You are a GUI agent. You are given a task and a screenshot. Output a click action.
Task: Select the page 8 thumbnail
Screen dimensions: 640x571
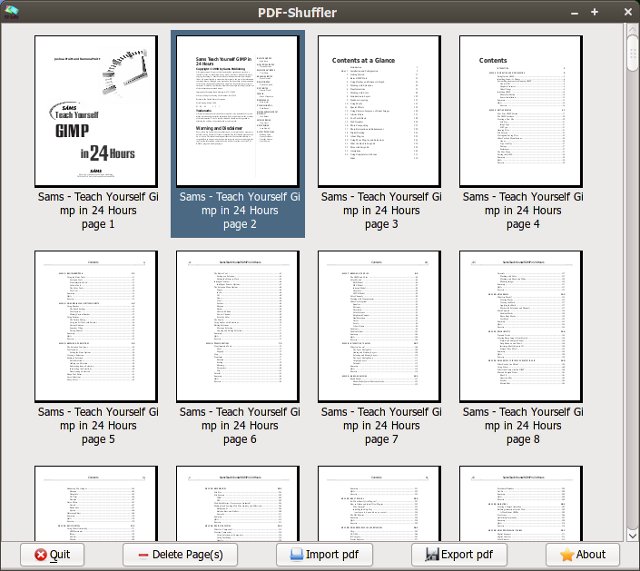pyautogui.click(x=521, y=325)
